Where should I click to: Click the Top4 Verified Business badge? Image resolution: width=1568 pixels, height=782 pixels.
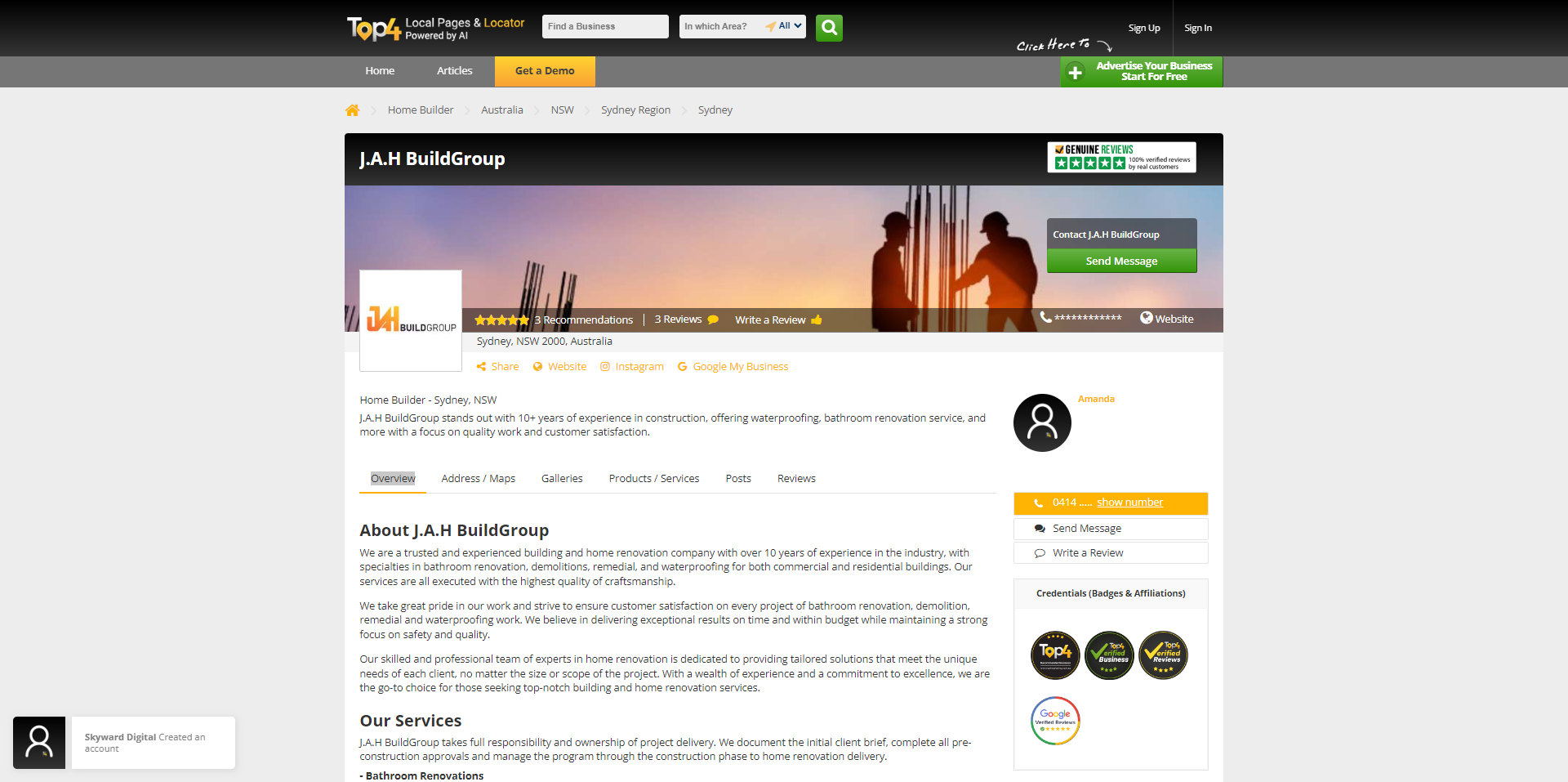[x=1109, y=655]
